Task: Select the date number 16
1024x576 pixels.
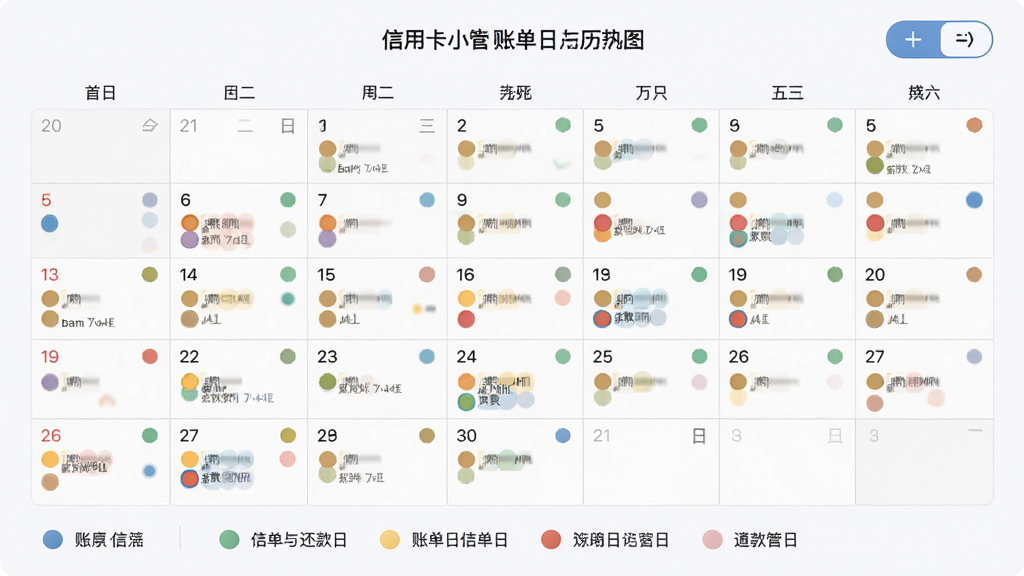Action: pos(466,275)
